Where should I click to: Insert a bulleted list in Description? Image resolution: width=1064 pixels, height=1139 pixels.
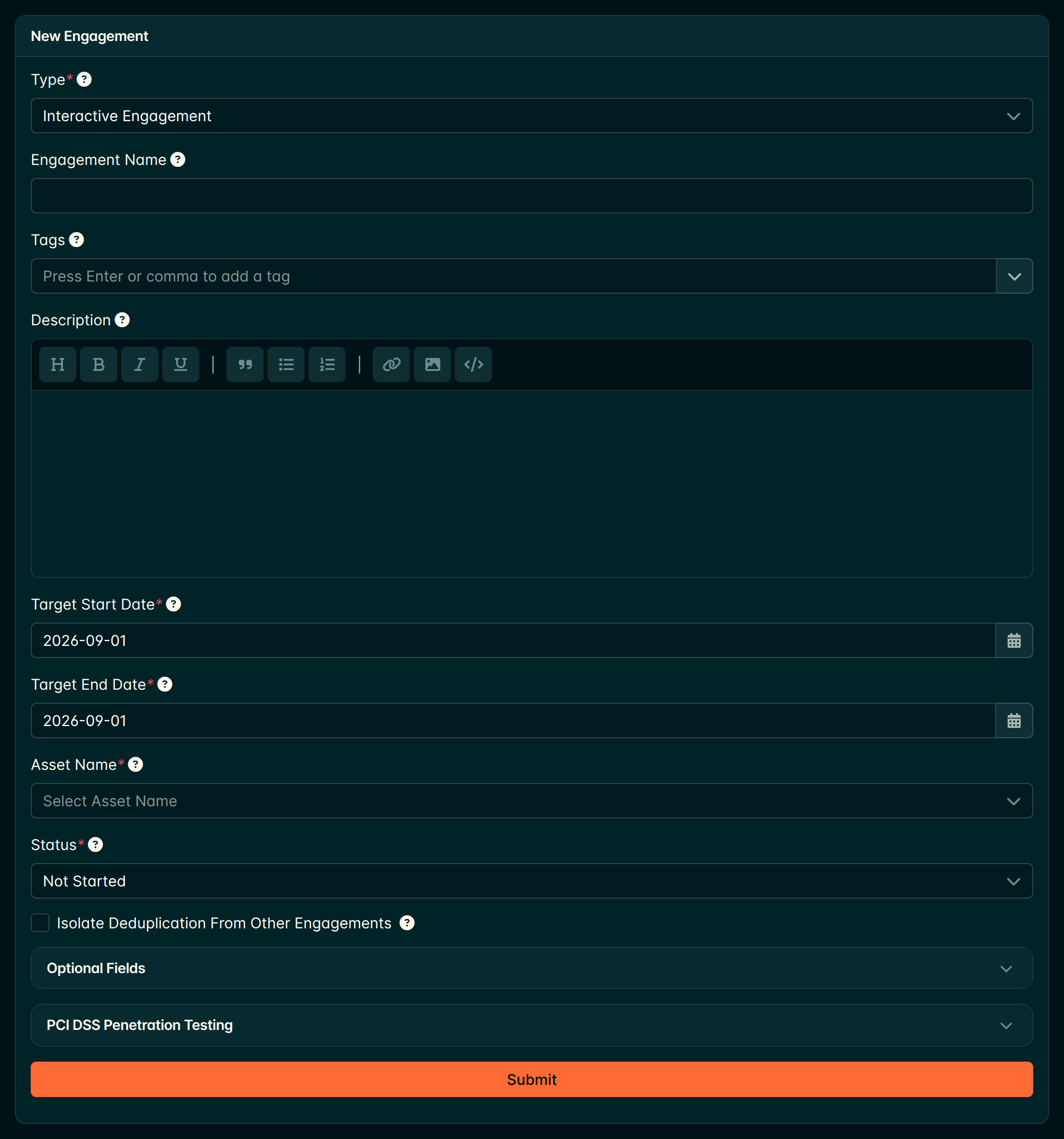(286, 364)
